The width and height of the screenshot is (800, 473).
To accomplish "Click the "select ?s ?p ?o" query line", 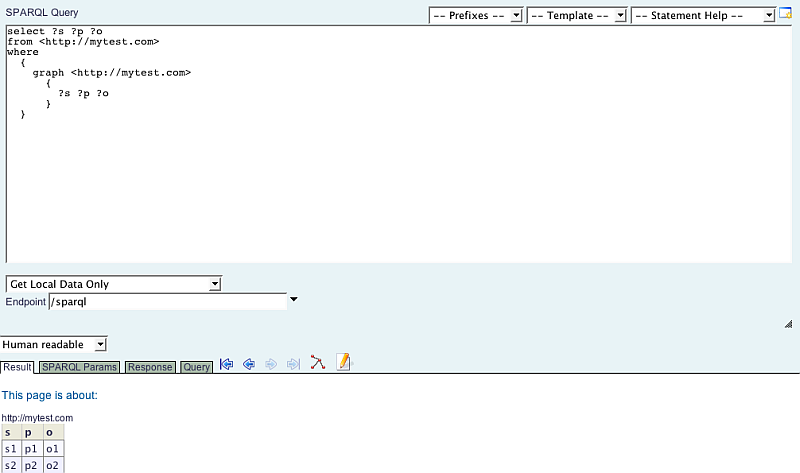I will (x=55, y=31).
